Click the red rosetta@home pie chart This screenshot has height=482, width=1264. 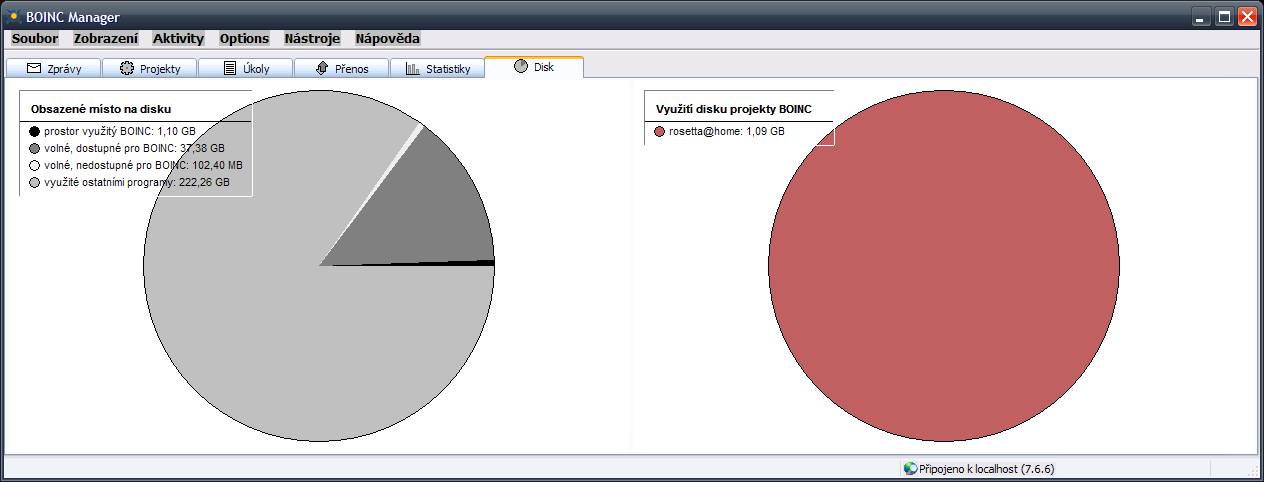(x=944, y=265)
